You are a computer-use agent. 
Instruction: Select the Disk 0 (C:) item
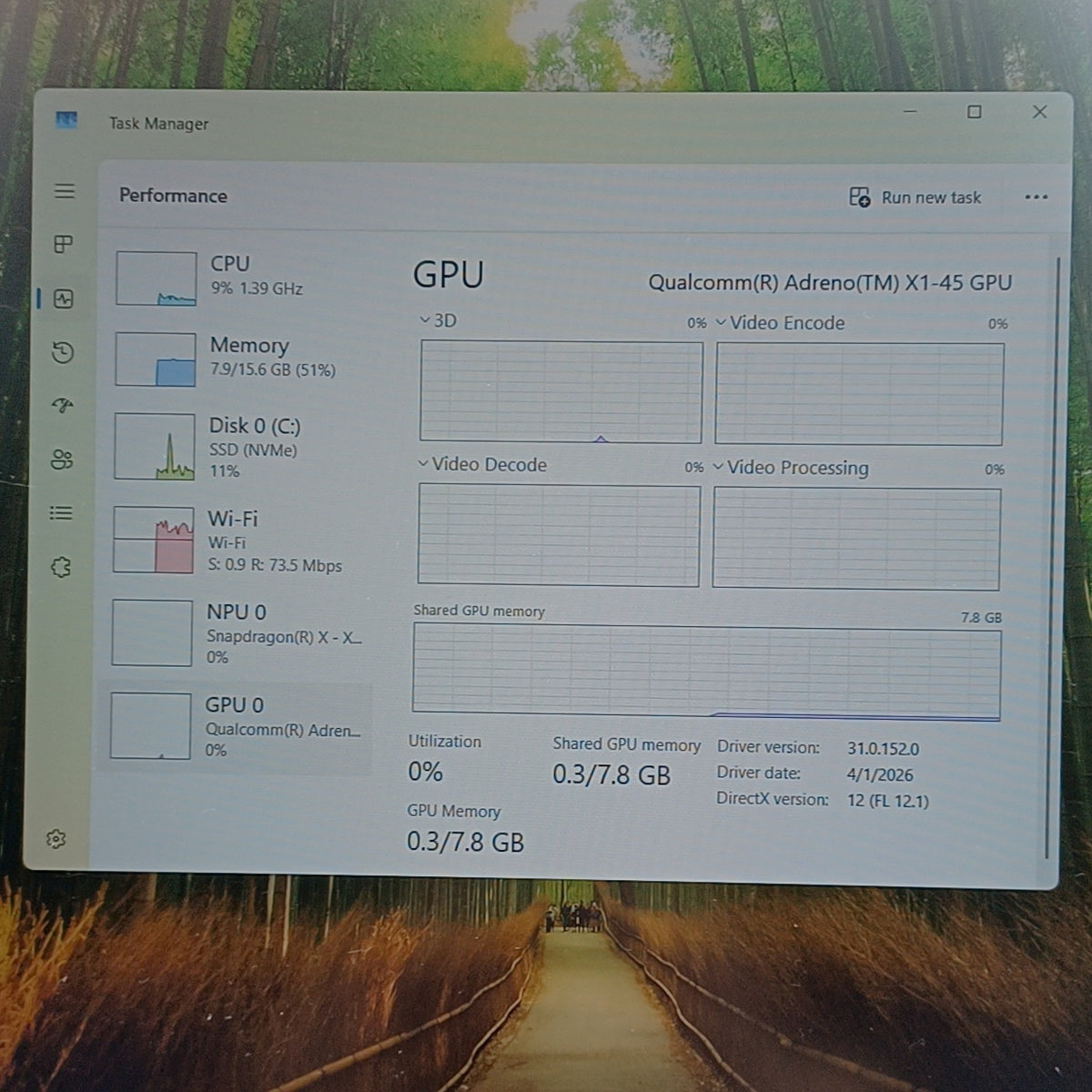pyautogui.click(x=239, y=447)
